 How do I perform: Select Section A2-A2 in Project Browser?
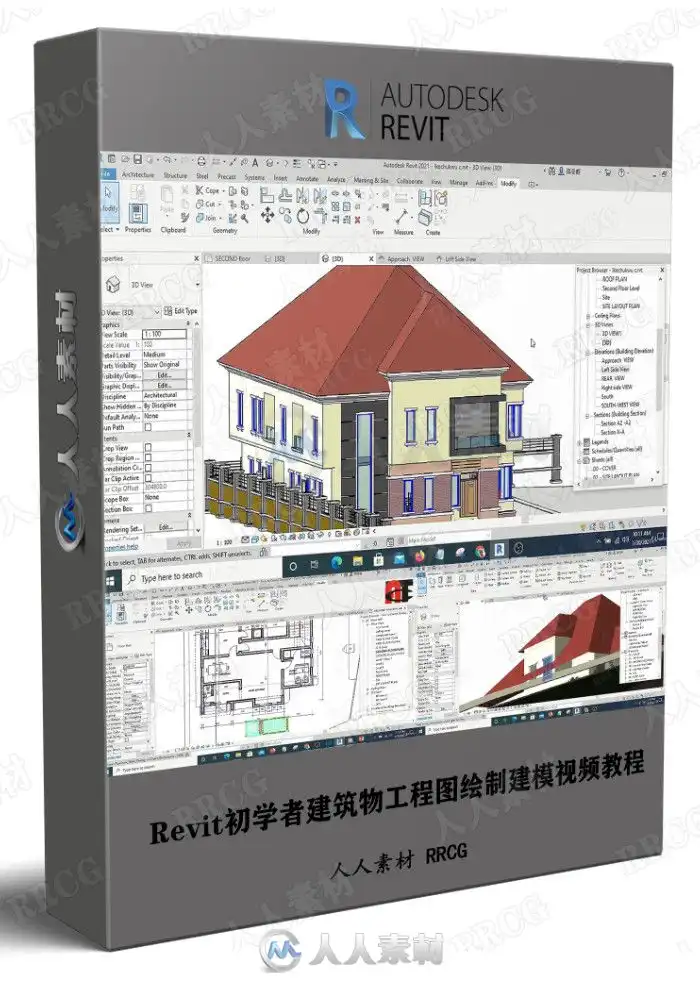click(x=615, y=423)
